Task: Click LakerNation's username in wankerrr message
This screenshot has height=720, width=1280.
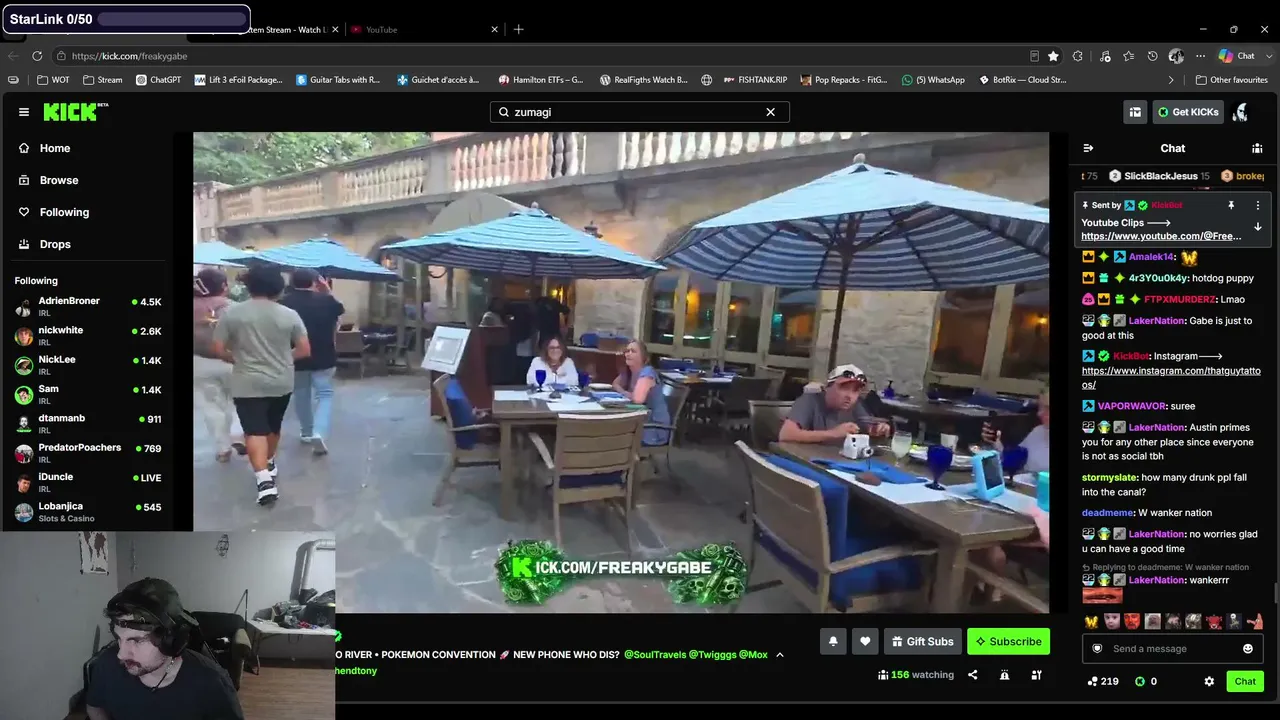Action: click(1156, 580)
